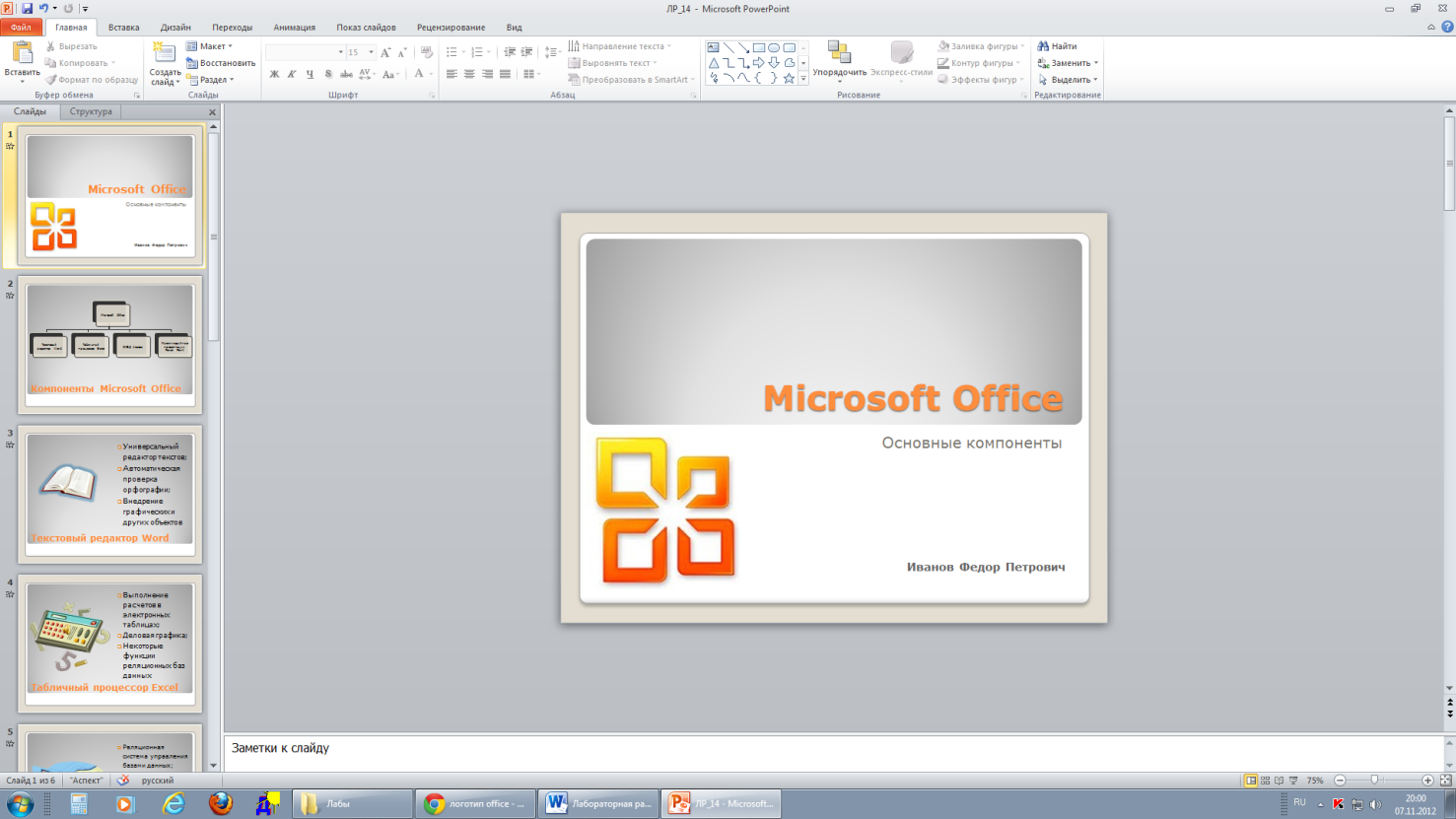The width and height of the screenshot is (1456, 819).
Task: Open PowerPoint Help via the question mark icon
Action: 1447,28
